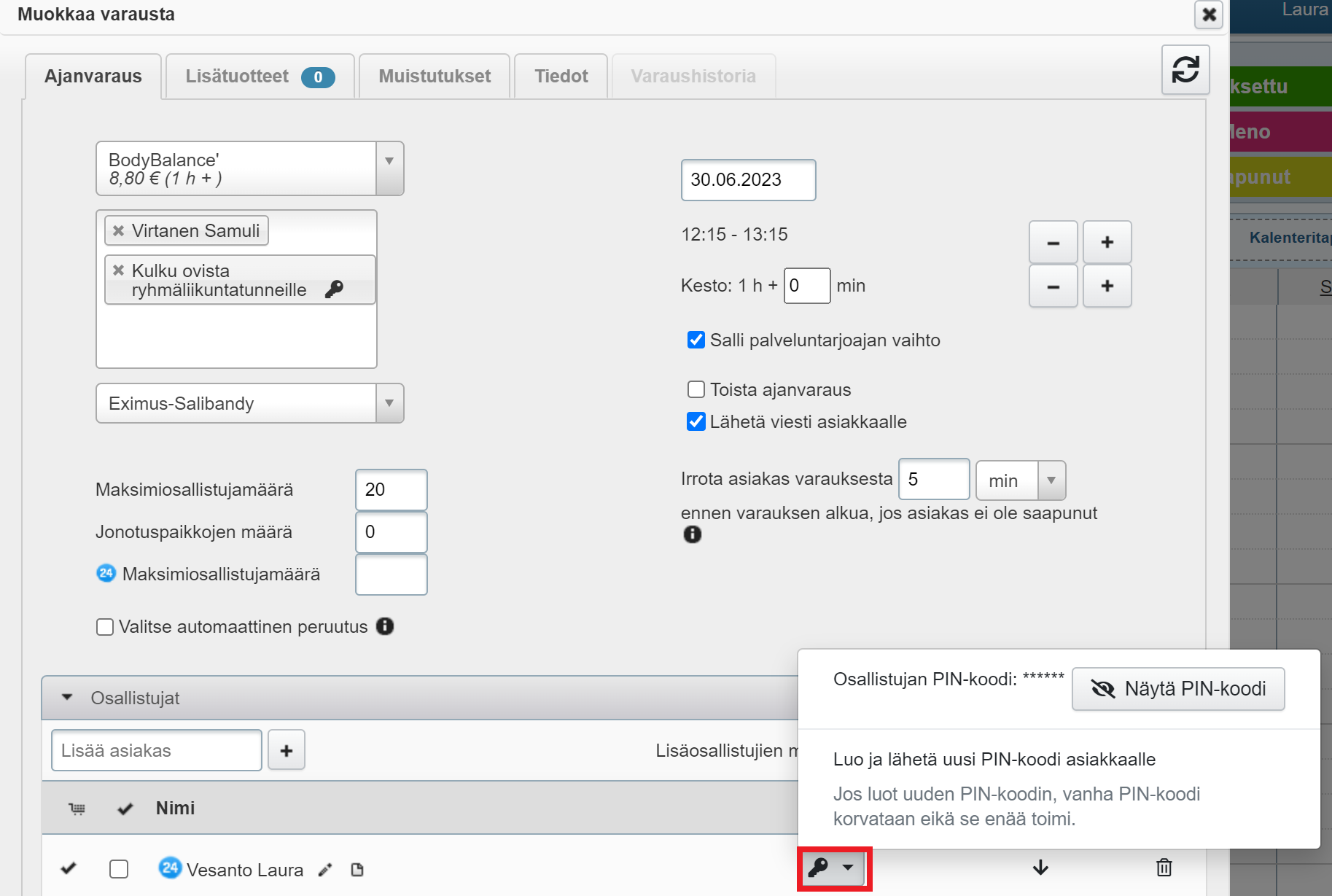Click the date field 30.06.2023
The image size is (1332, 896).
pos(748,180)
